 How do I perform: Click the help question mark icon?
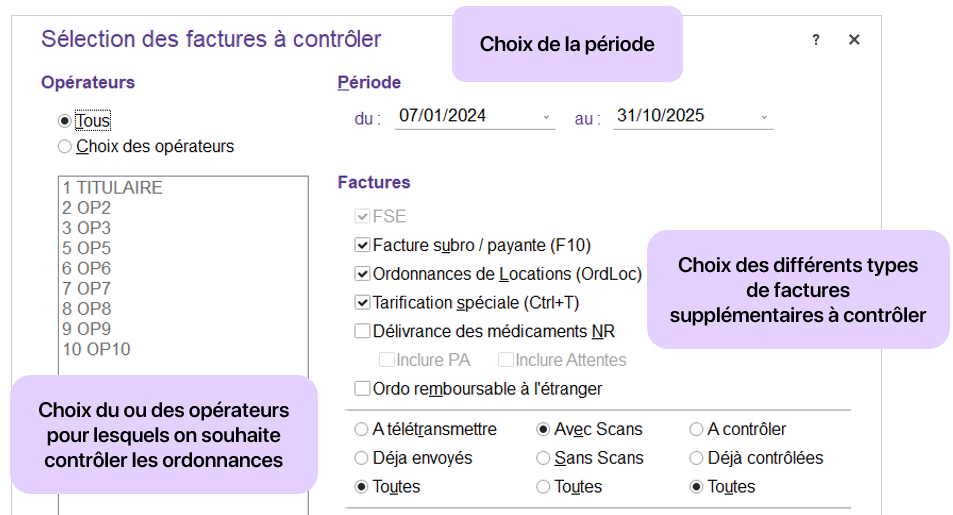(x=816, y=40)
